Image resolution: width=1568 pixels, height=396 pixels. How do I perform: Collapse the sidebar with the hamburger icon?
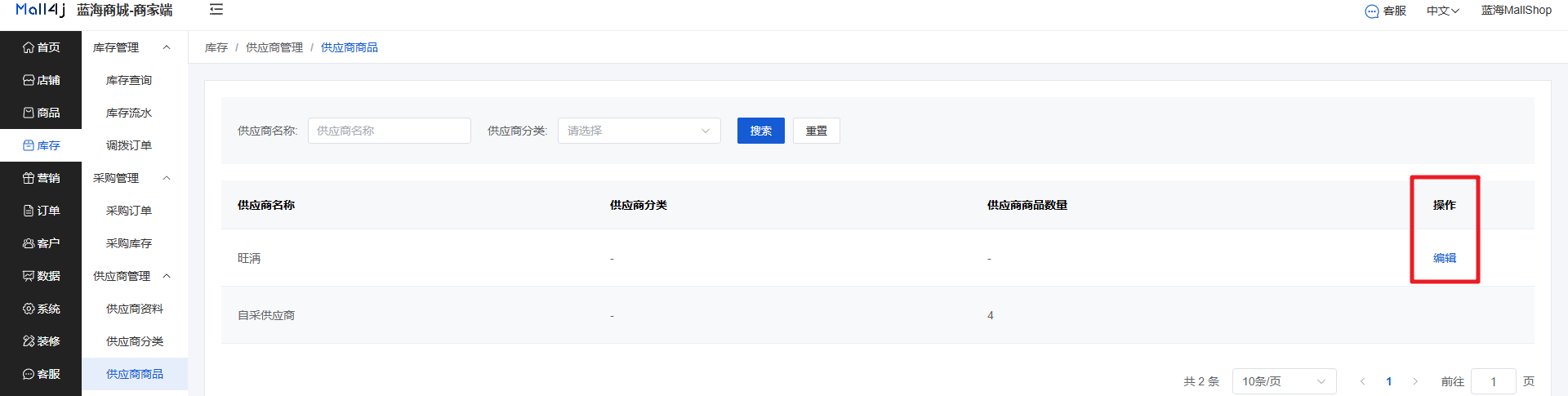pyautogui.click(x=216, y=10)
